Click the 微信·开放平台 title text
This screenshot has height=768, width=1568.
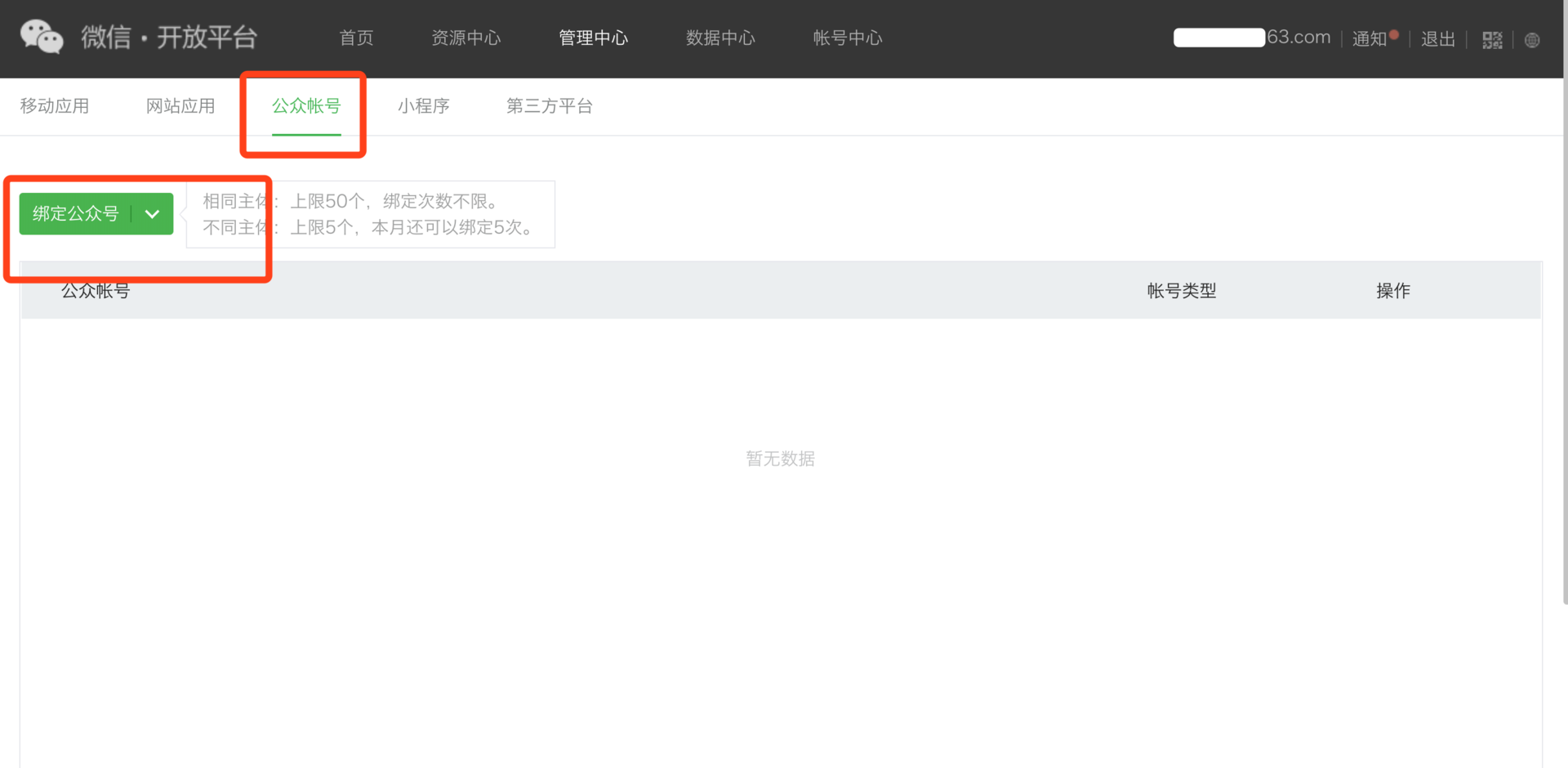169,38
